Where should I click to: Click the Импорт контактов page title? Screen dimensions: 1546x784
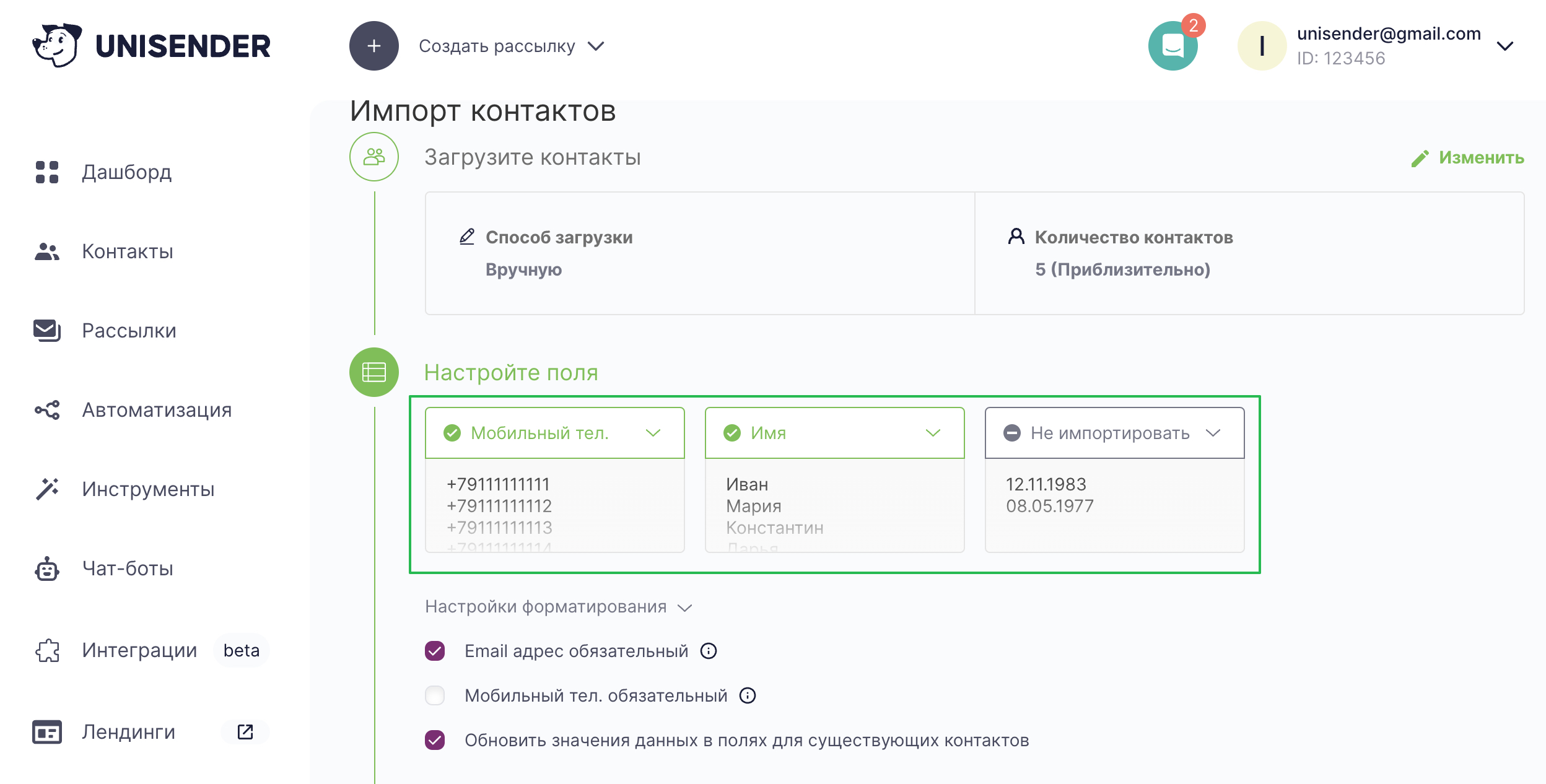pyautogui.click(x=483, y=111)
